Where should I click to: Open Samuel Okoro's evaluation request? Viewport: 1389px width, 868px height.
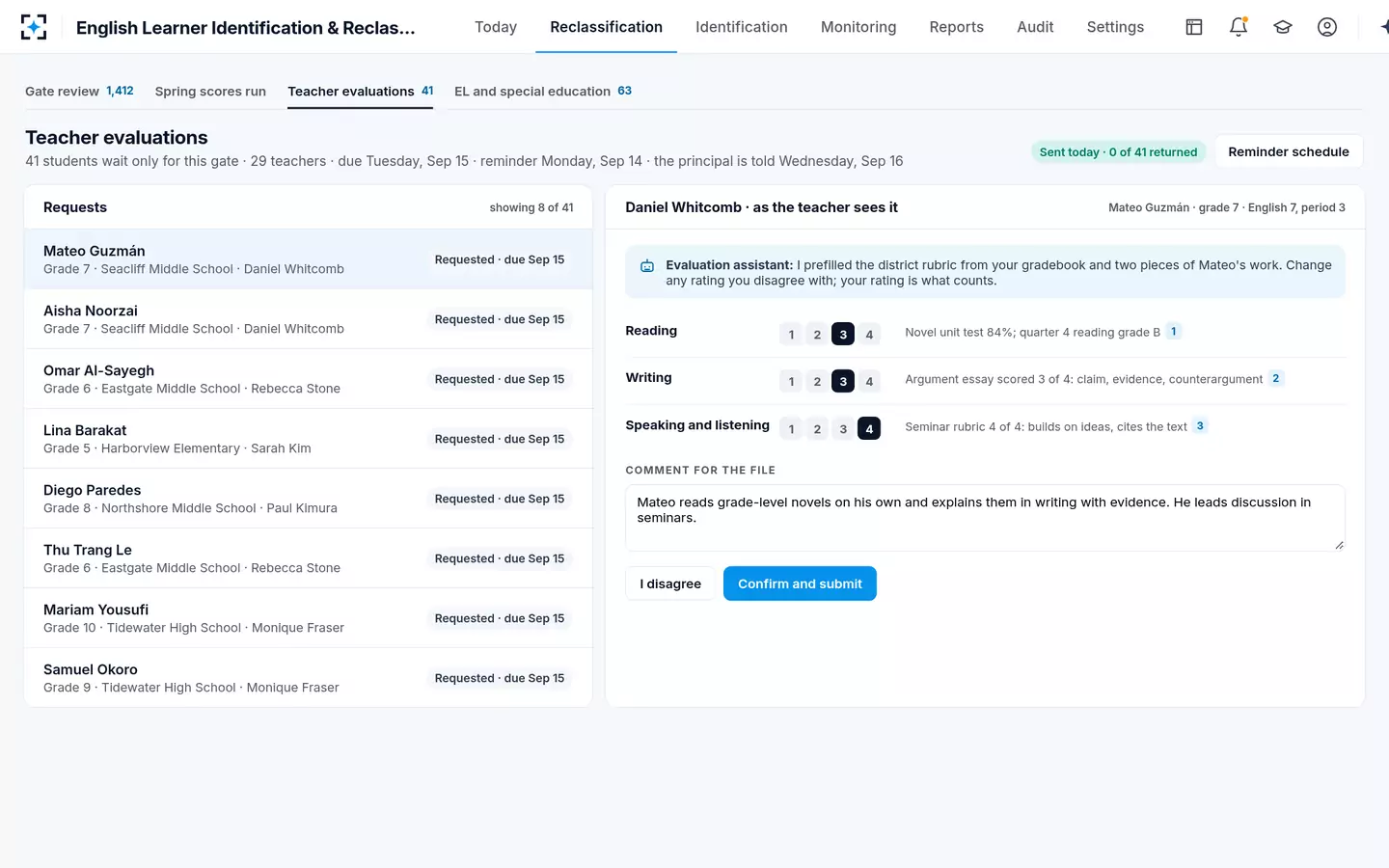pyautogui.click(x=308, y=678)
